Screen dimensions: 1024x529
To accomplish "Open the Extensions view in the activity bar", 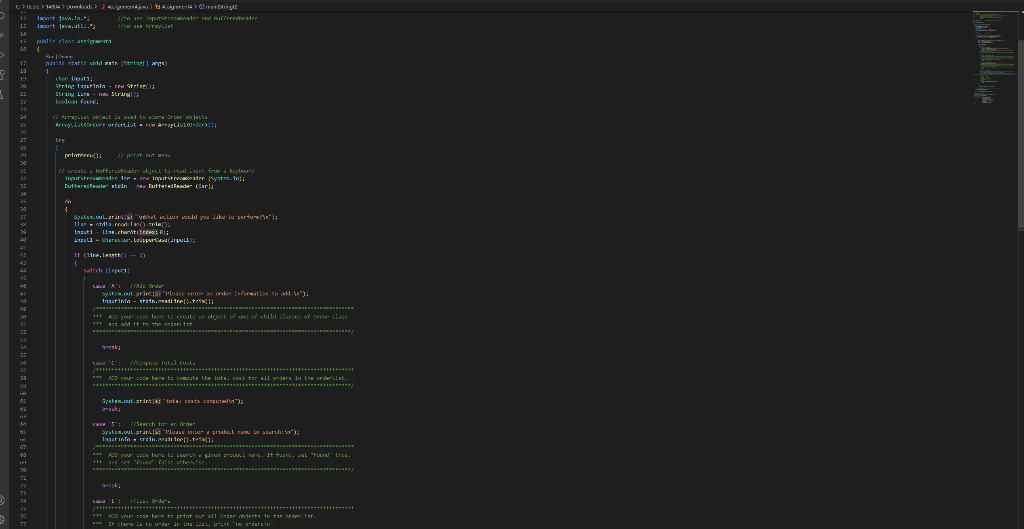I will pyautogui.click(x=2, y=75).
